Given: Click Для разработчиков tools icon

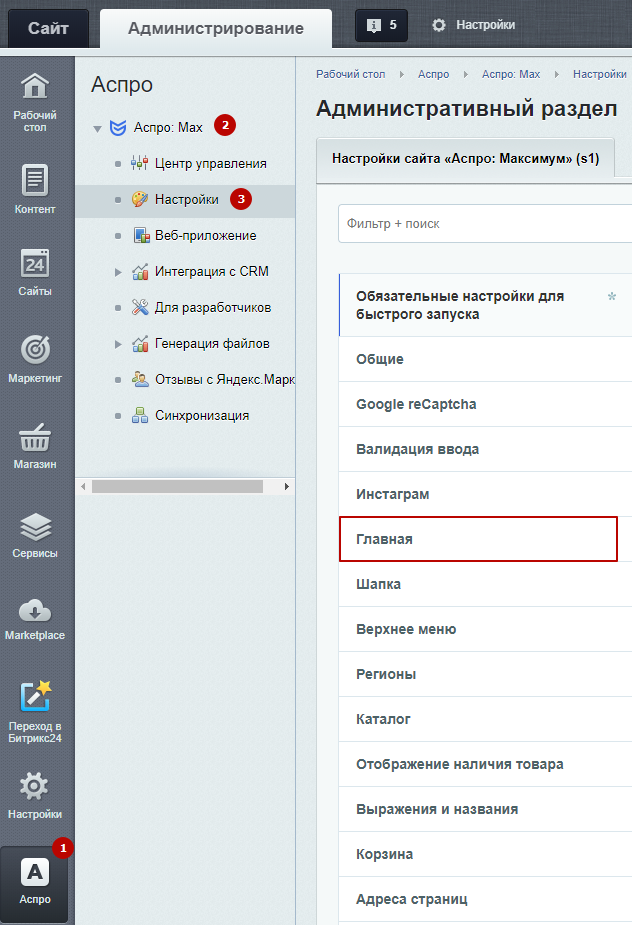Looking at the screenshot, I should click(x=140, y=307).
